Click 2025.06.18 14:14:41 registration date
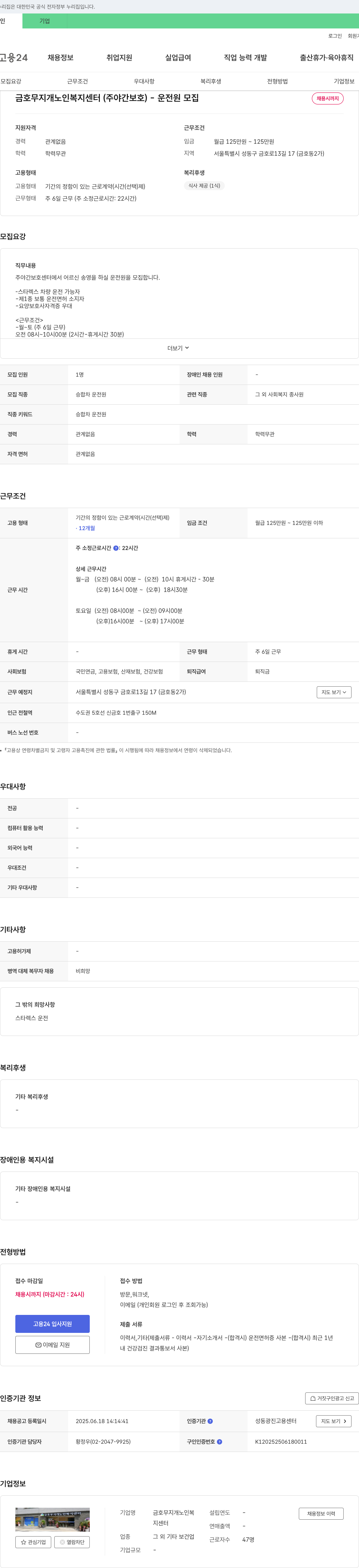 [102, 1421]
